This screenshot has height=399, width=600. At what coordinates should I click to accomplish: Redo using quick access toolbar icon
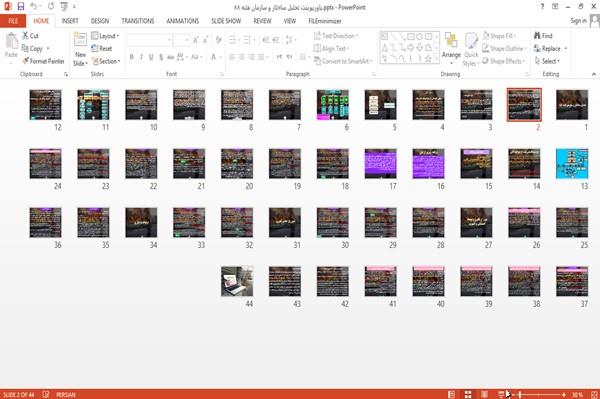[x=51, y=7]
